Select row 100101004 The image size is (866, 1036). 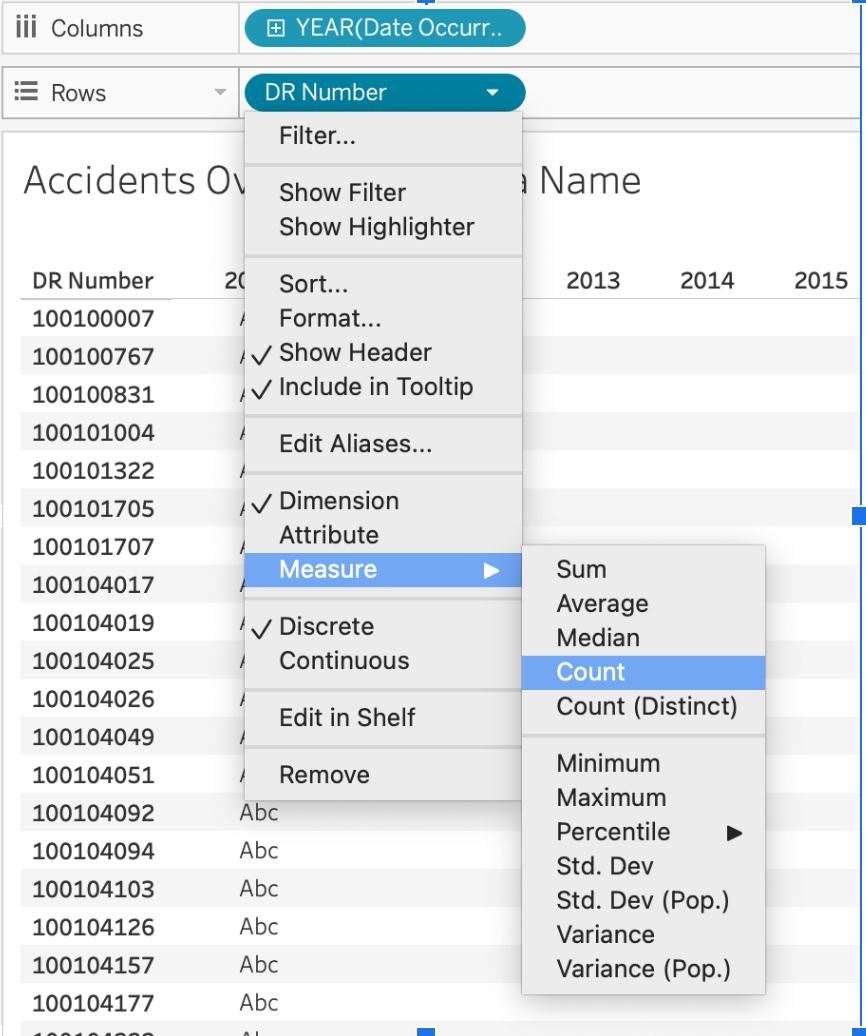click(93, 433)
